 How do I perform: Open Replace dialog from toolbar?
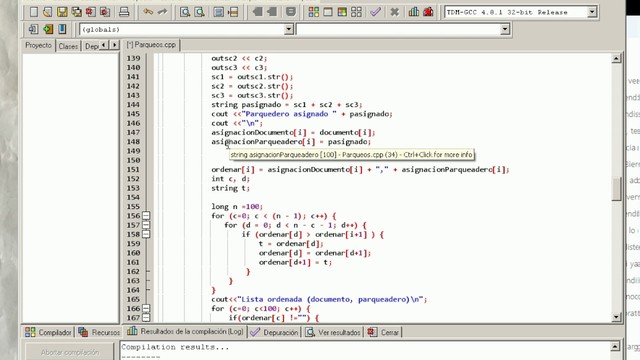pyautogui.click(x=199, y=12)
